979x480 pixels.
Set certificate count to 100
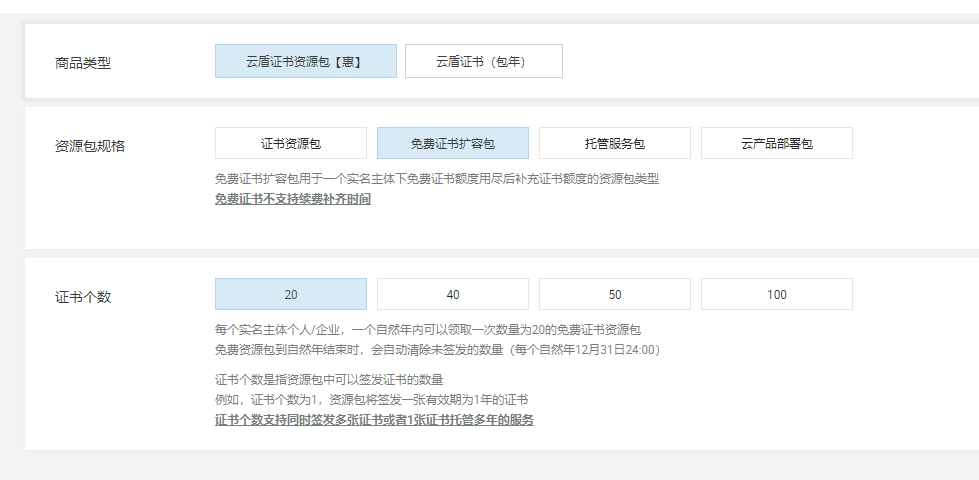777,294
